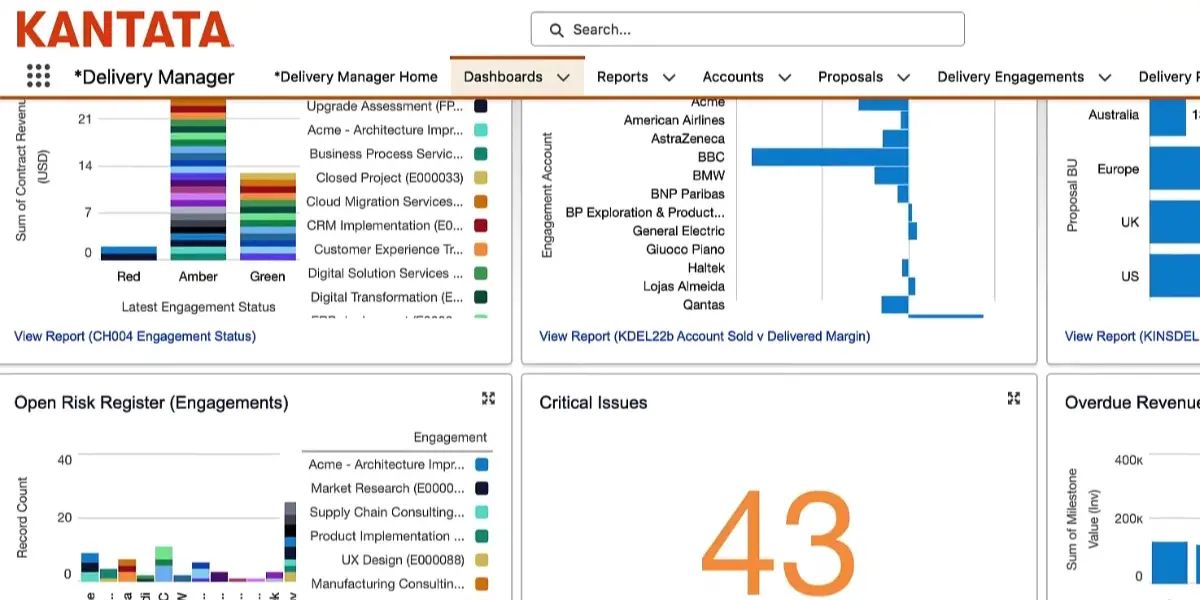Viewport: 1200px width, 600px height.
Task: Click the Upgrade Assessment legend swatch
Action: coord(480,106)
